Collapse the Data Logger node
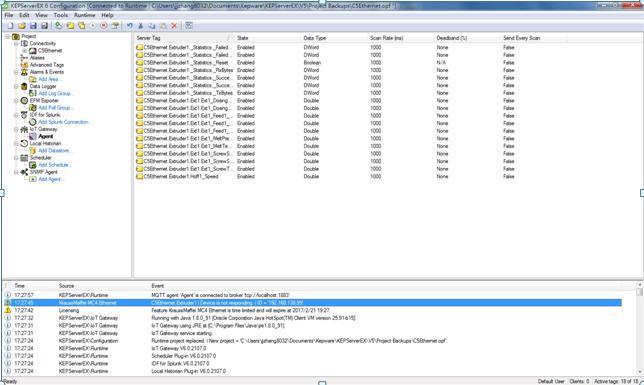644x385 pixels. click(x=16, y=86)
